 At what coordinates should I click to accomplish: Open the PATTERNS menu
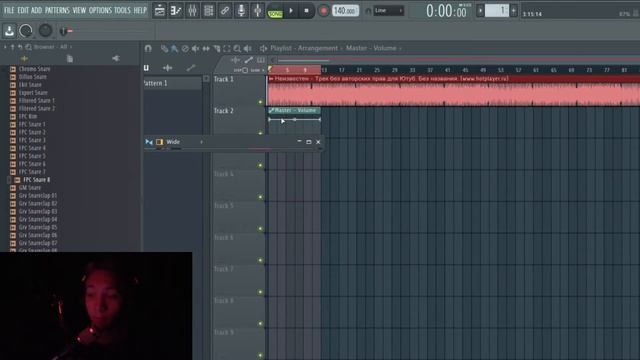coord(57,10)
